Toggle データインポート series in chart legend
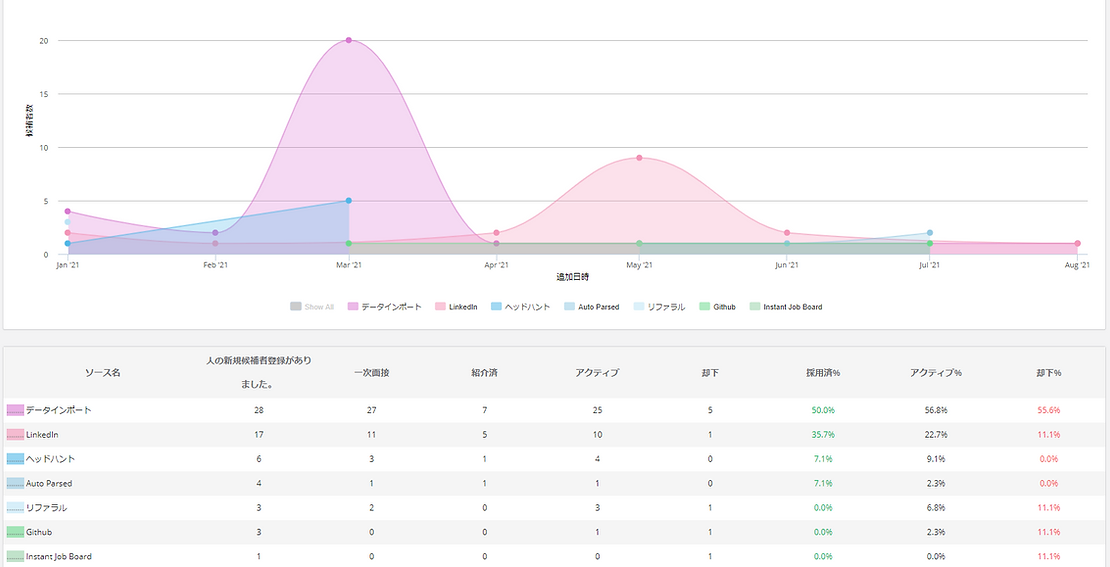This screenshot has height=567, width=1110. 384,307
